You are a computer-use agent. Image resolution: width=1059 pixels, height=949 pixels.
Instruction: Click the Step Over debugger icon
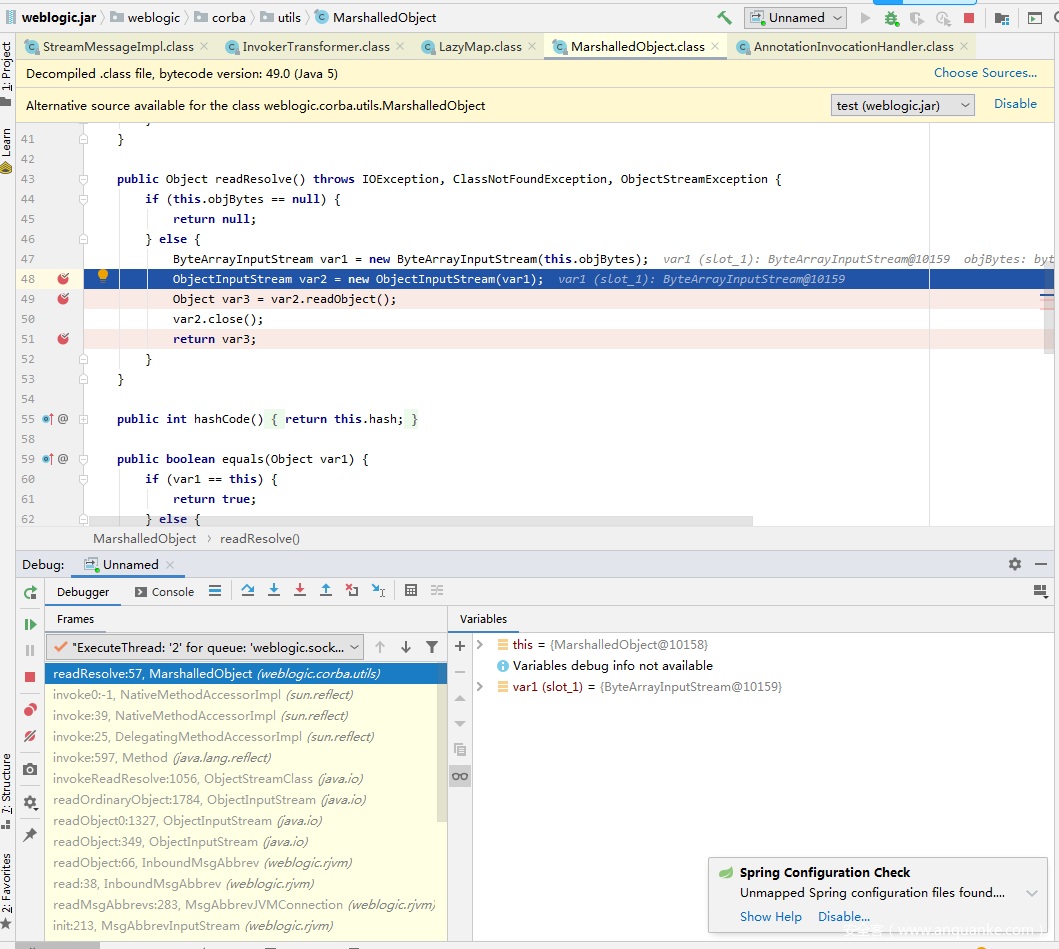point(248,591)
